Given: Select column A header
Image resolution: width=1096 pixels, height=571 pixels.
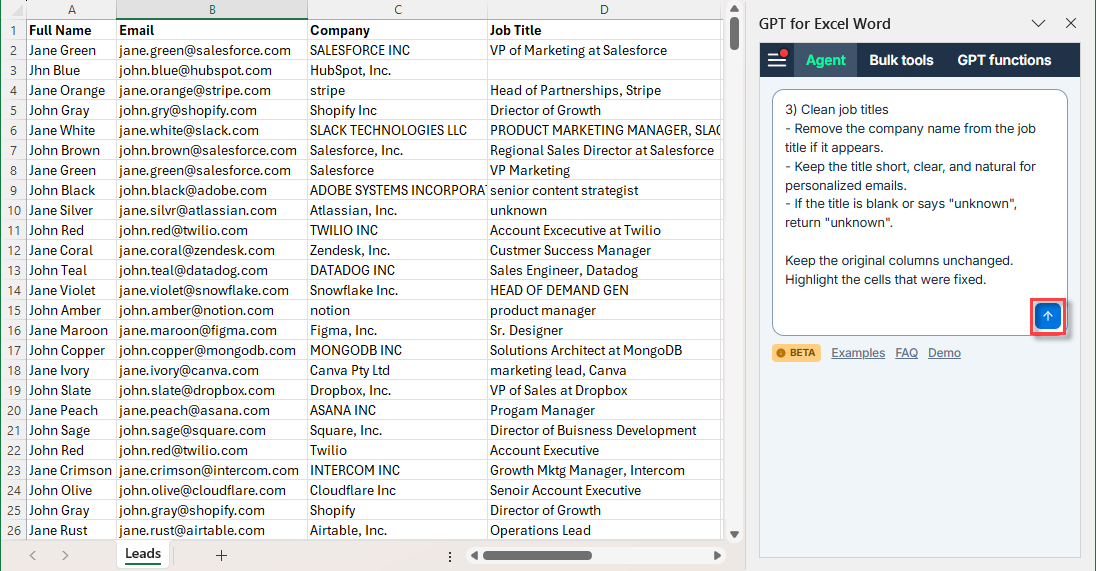Looking at the screenshot, I should 72,10.
